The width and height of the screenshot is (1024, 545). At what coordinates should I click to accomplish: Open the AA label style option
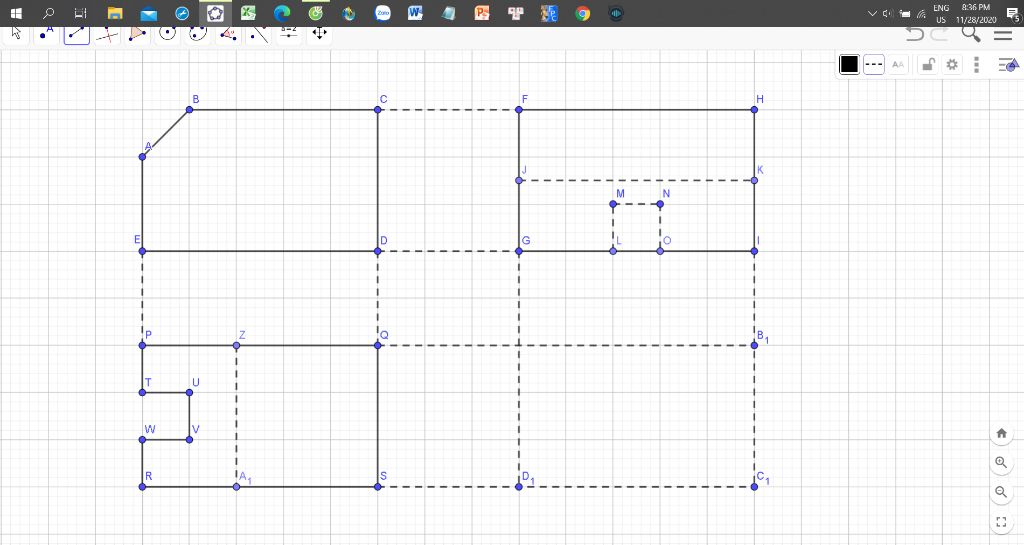[x=898, y=64]
